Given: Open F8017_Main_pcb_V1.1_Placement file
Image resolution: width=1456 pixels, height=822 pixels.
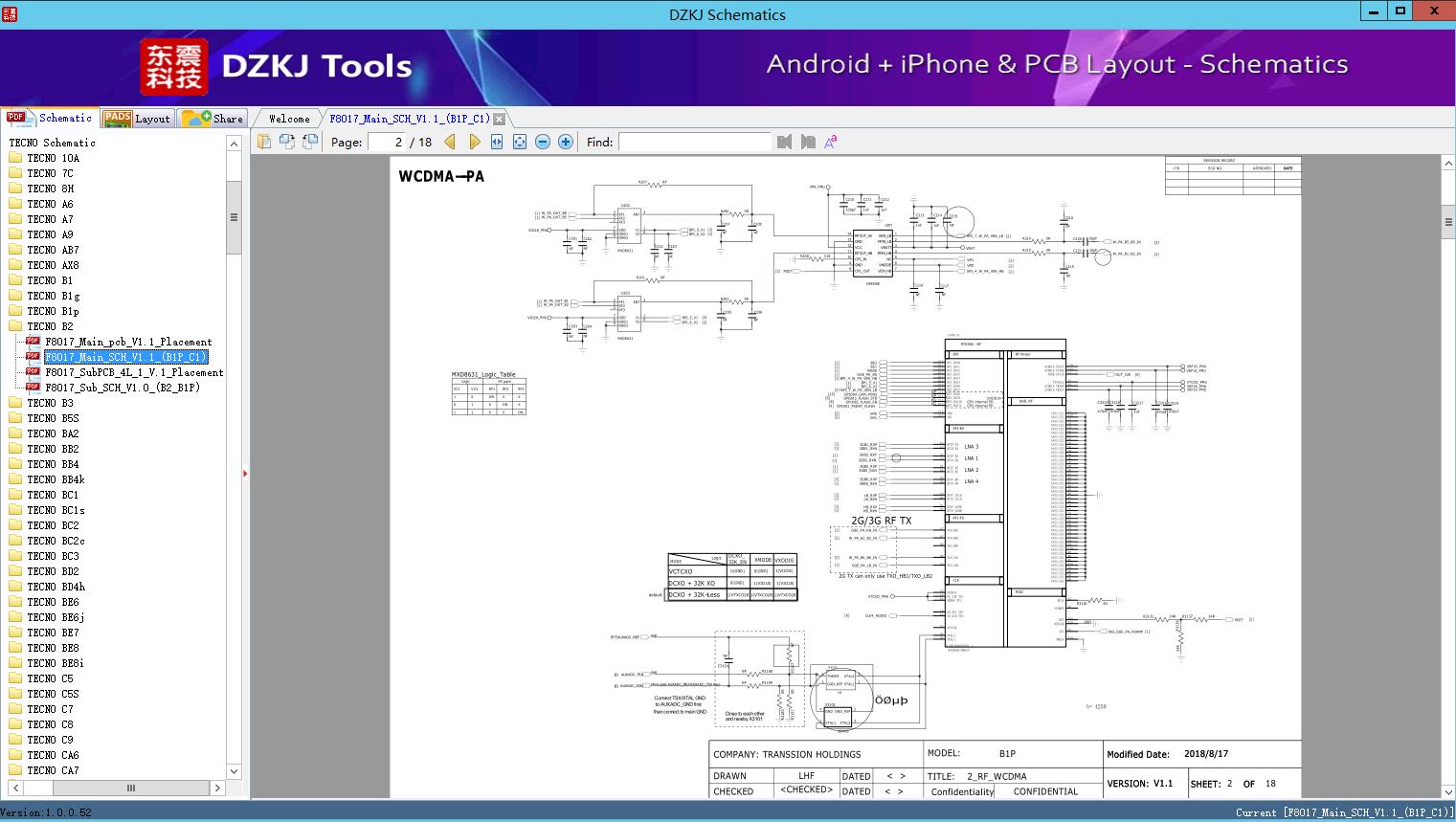Looking at the screenshot, I should [128, 342].
